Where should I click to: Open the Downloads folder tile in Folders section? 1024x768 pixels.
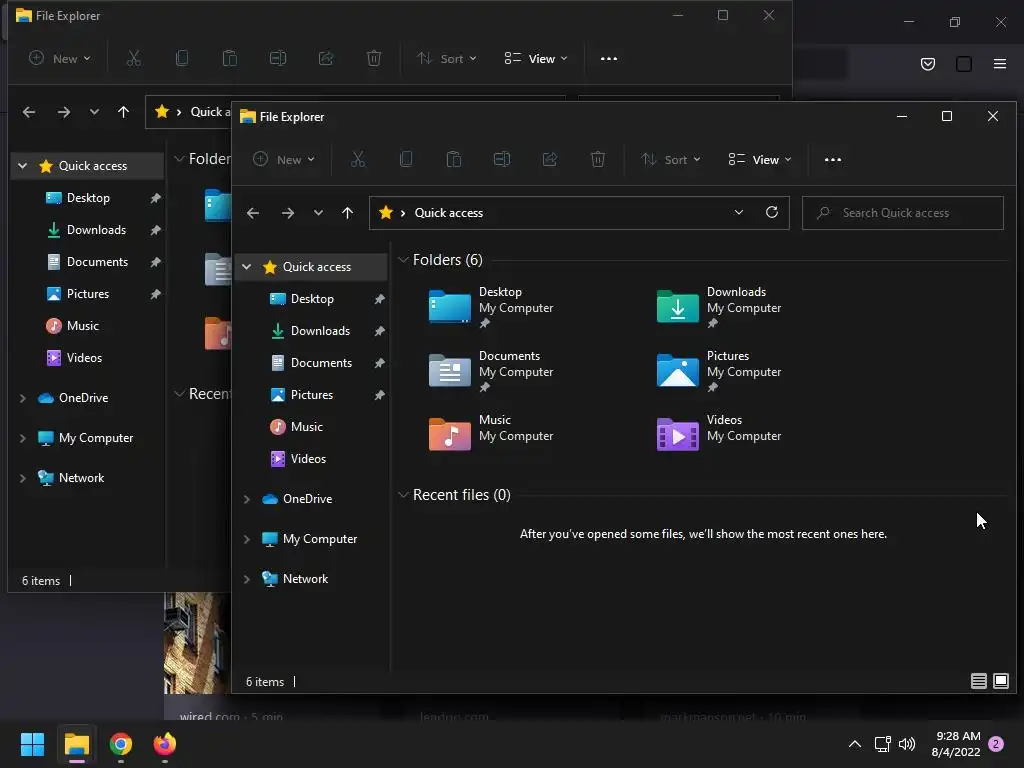coord(719,307)
